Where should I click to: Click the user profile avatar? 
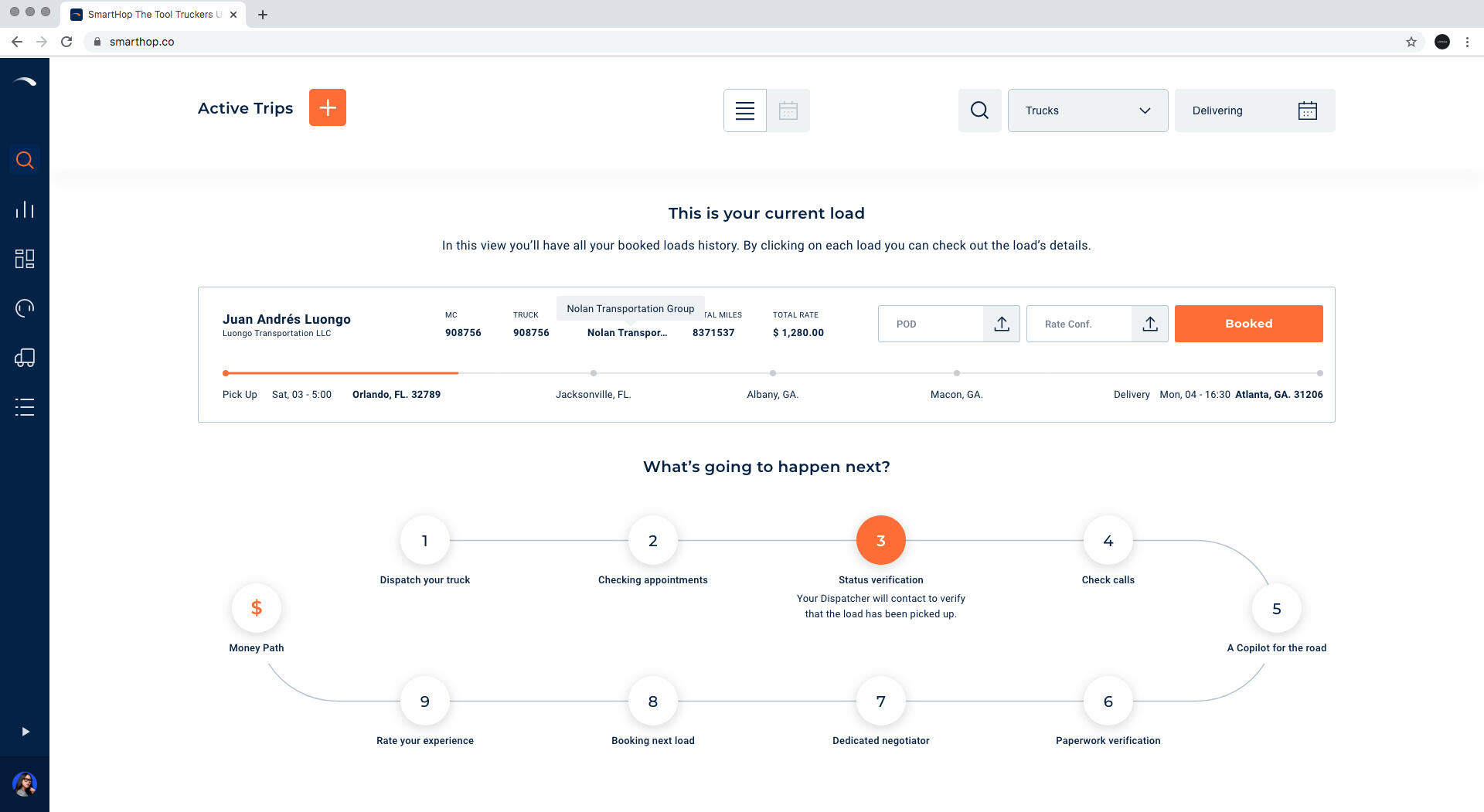[25, 784]
